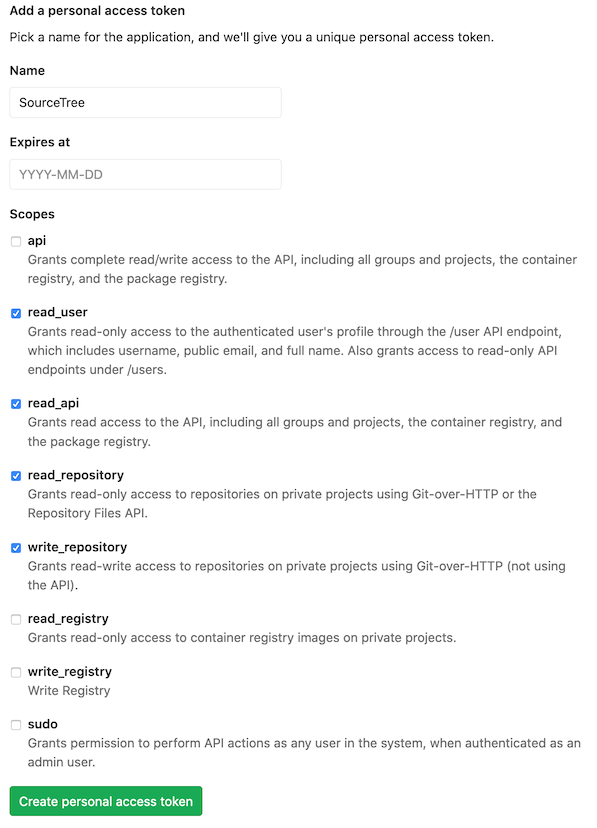The image size is (597, 828).
Task: Enable the sudo scope checkbox
Action: coord(15,724)
